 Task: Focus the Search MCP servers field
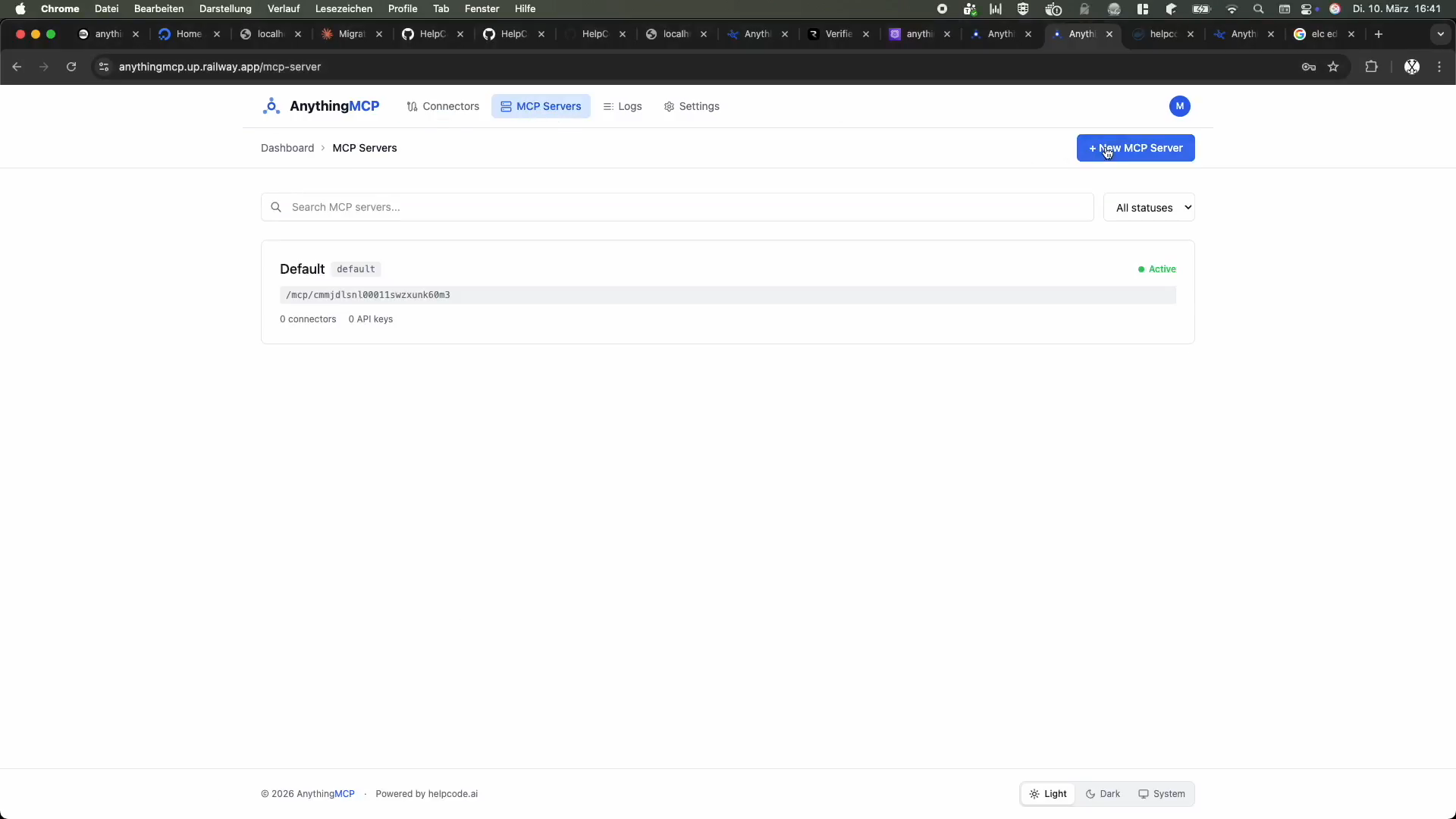click(677, 207)
